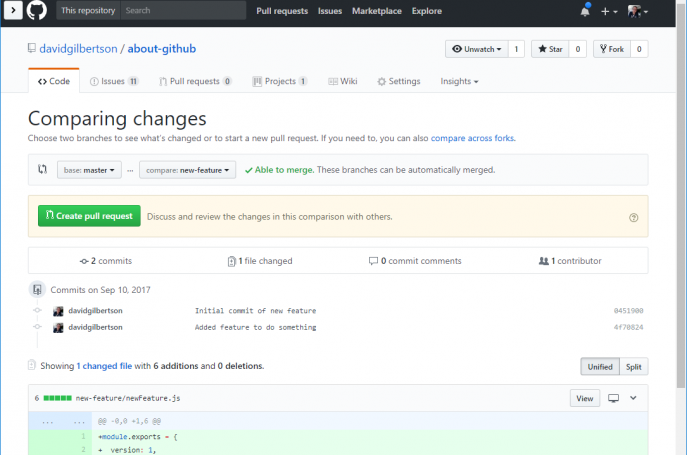Click the display rich diff monitor icon
Image resolution: width=687 pixels, height=455 pixels.
pyautogui.click(x=613, y=398)
